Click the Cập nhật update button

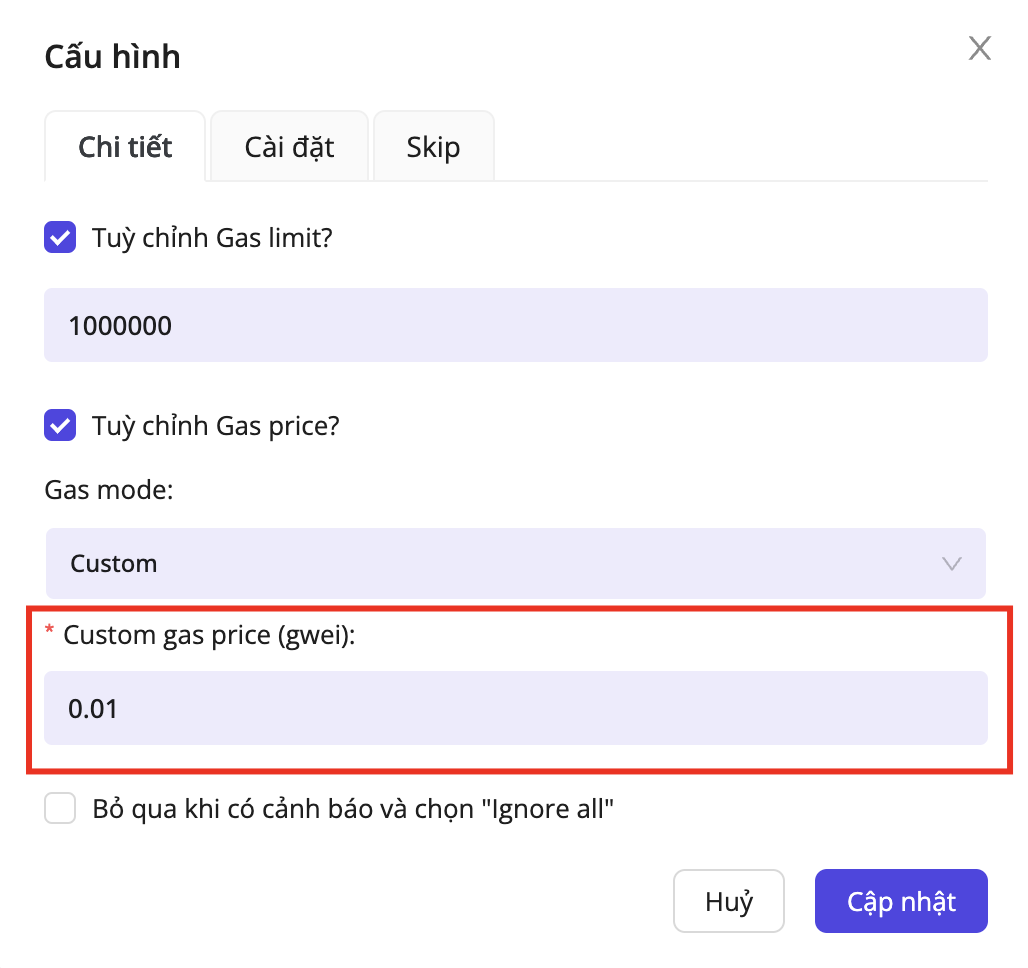click(901, 901)
